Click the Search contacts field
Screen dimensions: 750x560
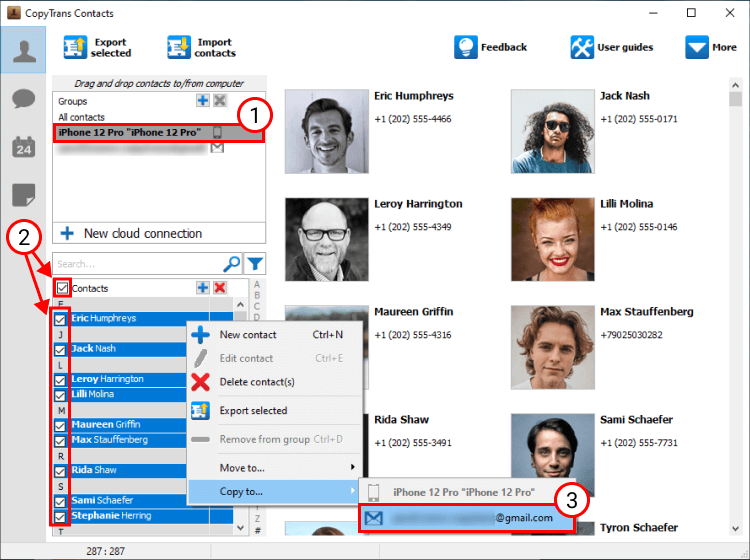click(x=138, y=264)
